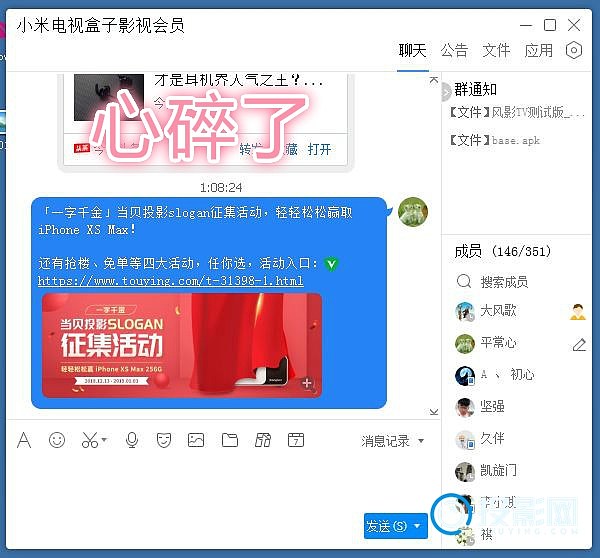Select member 凯旋门

(x=519, y=471)
